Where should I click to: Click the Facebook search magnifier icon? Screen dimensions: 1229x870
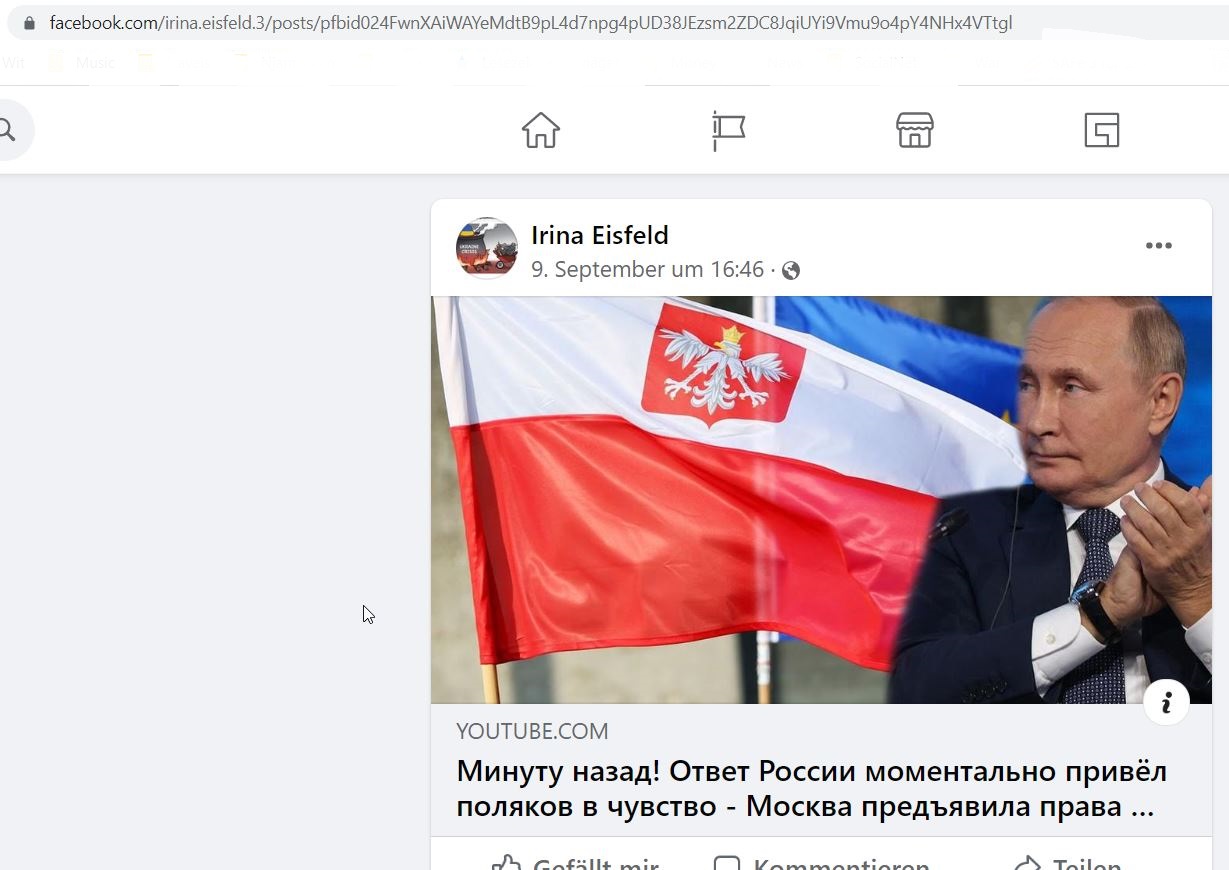click(x=7, y=130)
